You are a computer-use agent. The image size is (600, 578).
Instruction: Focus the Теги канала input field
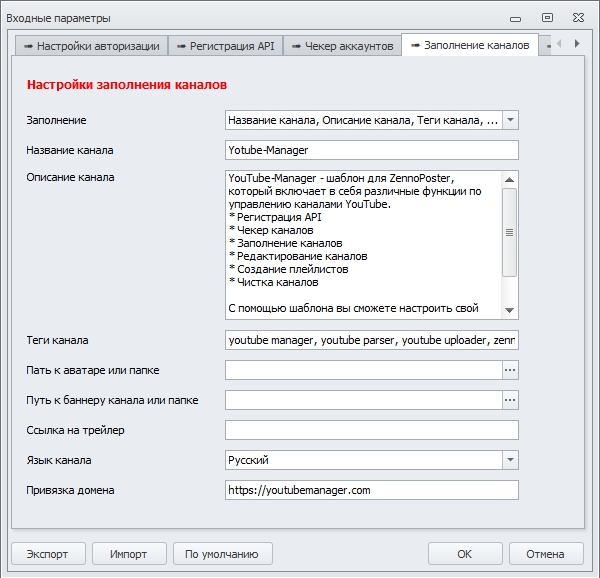click(x=372, y=340)
